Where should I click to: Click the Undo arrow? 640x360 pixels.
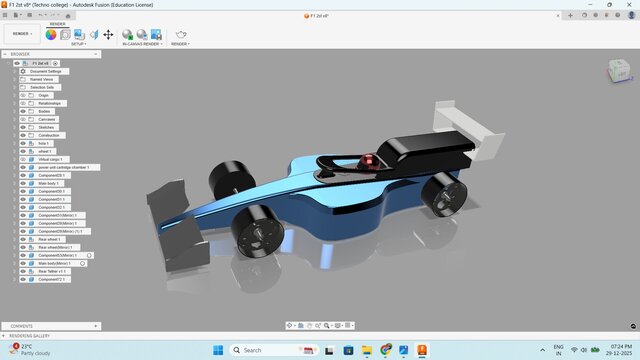pyautogui.click(x=40, y=15)
